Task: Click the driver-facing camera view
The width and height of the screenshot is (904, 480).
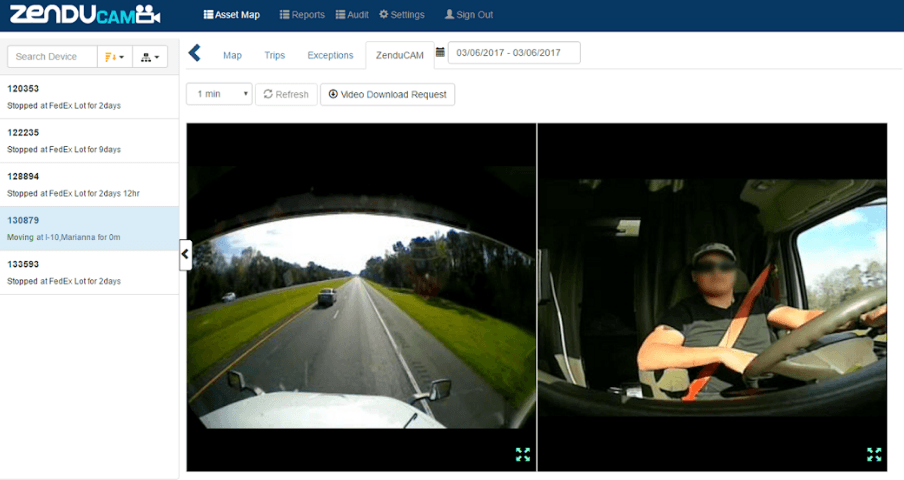Action: [x=713, y=297]
